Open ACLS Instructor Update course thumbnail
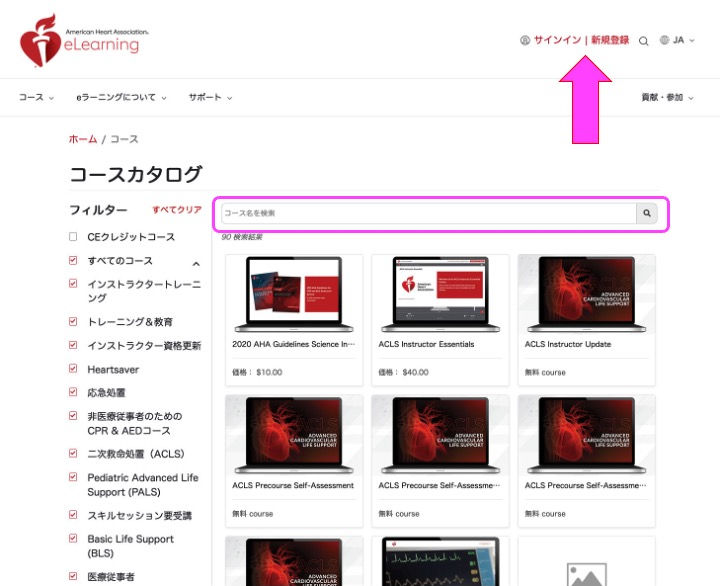Image resolution: width=720 pixels, height=586 pixels. click(586, 294)
